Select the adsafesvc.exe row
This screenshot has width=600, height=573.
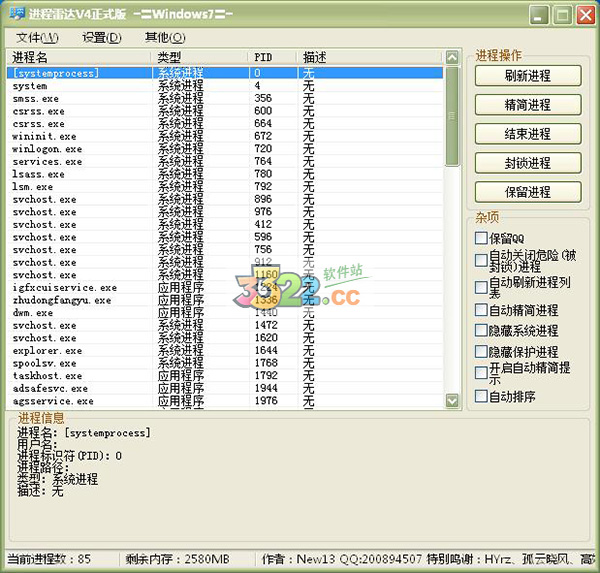[x=225, y=388]
